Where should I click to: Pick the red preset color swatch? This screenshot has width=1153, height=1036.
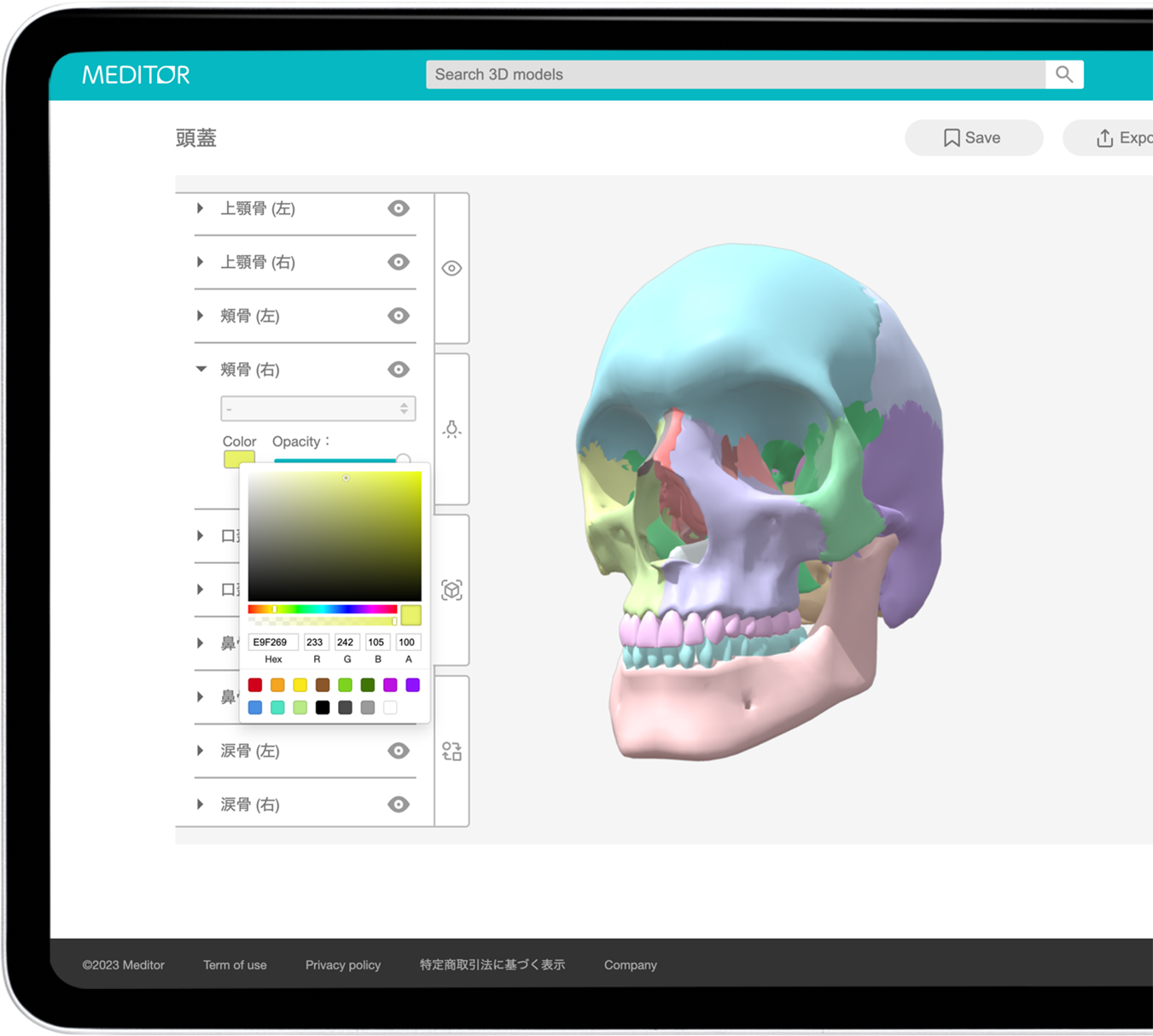pyautogui.click(x=255, y=685)
